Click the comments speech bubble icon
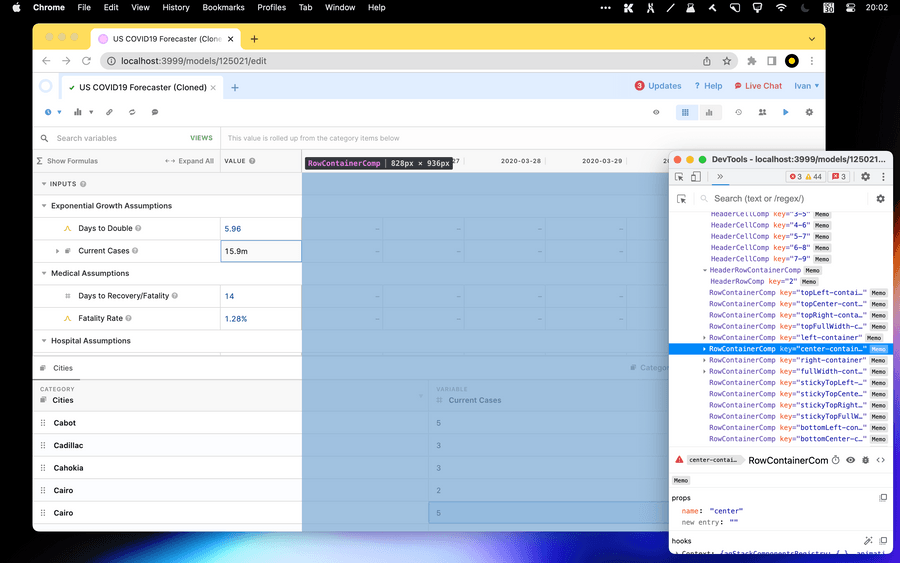 pyautogui.click(x=155, y=113)
